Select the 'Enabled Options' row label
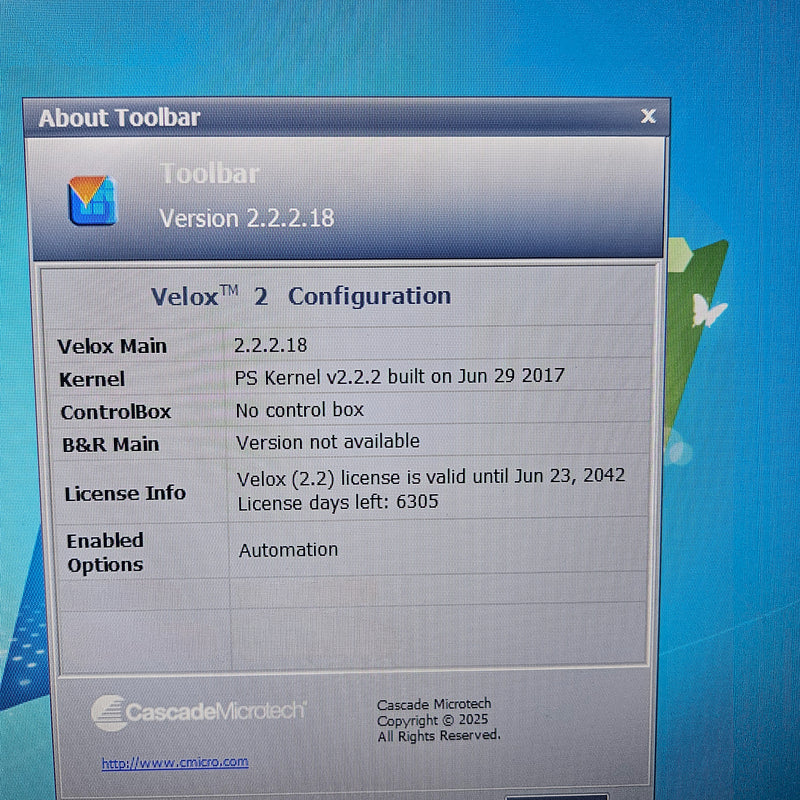Image resolution: width=800 pixels, height=800 pixels. [x=105, y=553]
